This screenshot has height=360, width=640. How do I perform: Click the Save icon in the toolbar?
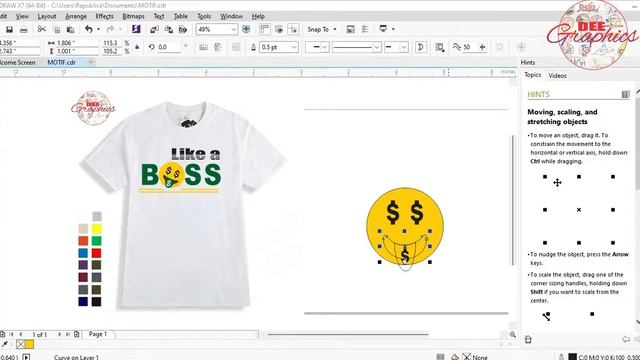click(x=9, y=29)
